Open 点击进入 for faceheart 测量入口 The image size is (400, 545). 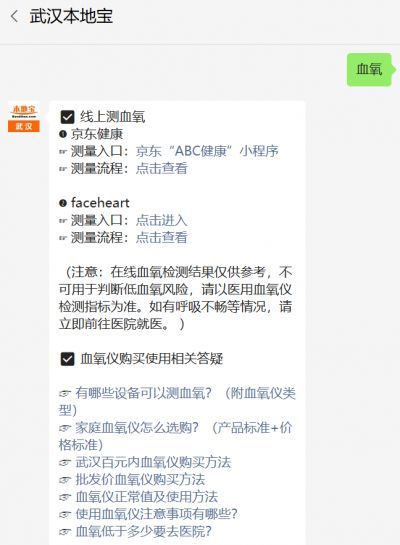(162, 220)
